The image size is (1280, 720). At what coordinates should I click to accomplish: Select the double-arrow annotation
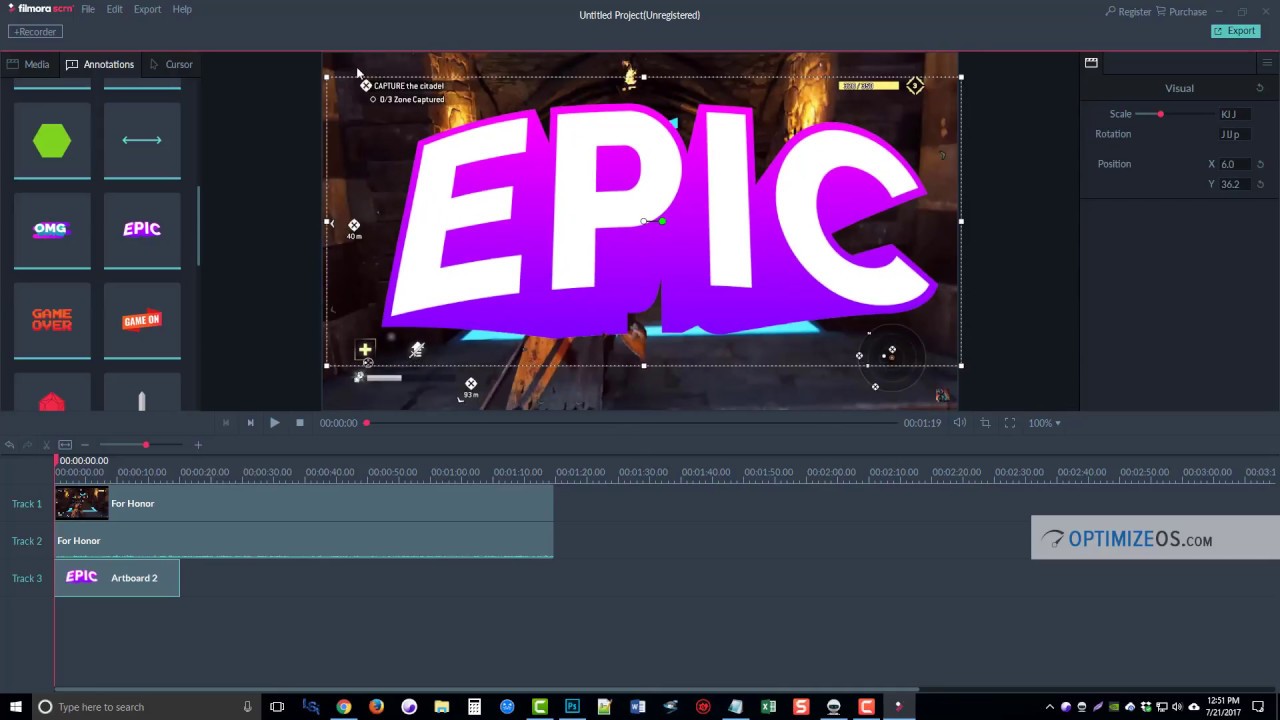click(142, 141)
